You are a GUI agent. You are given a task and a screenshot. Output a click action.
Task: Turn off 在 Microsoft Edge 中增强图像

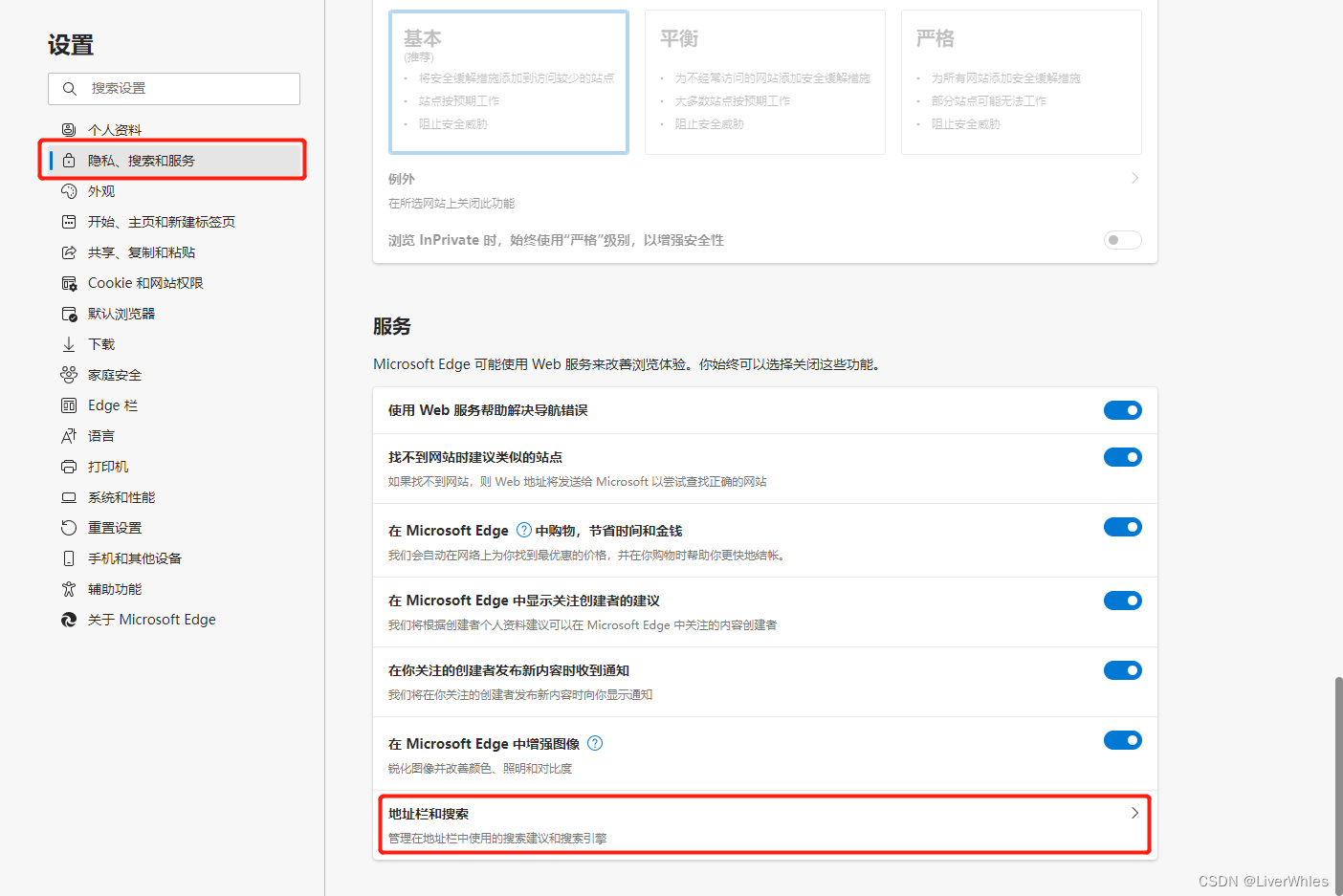pos(1123,740)
